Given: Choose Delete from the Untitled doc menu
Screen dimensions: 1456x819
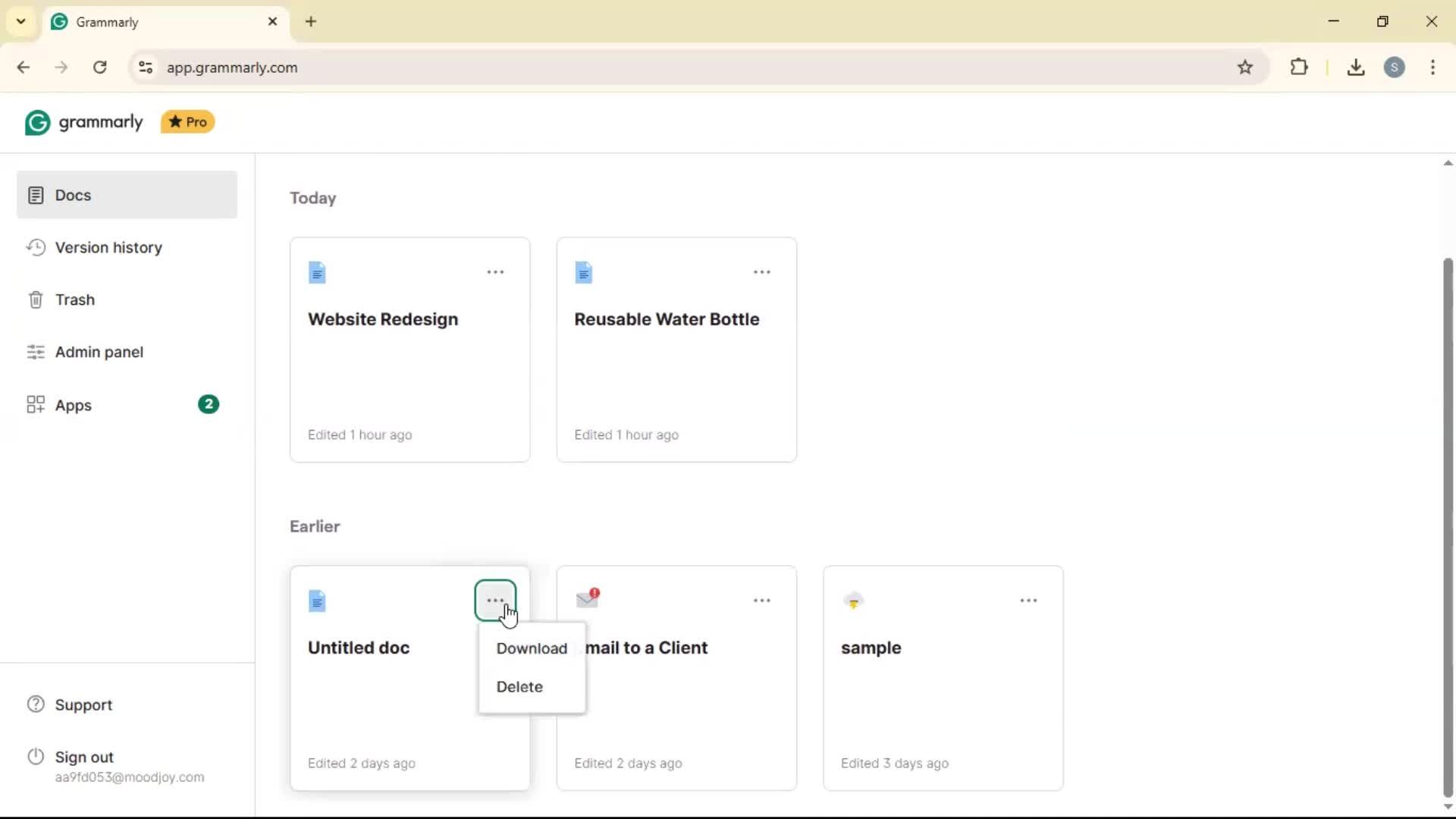Looking at the screenshot, I should (x=519, y=686).
